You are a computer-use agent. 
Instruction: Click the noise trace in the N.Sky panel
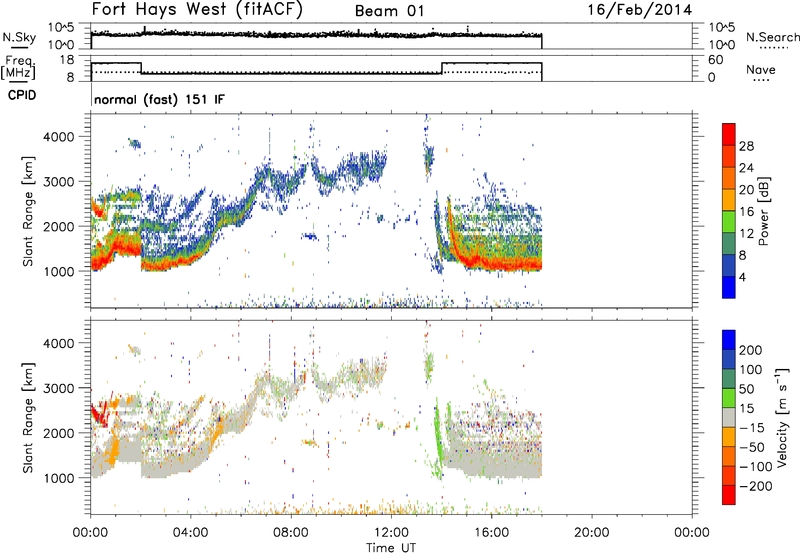coord(316,34)
